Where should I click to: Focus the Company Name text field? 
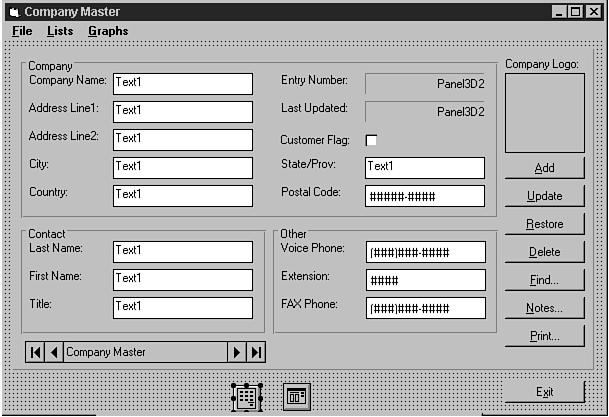coord(182,83)
